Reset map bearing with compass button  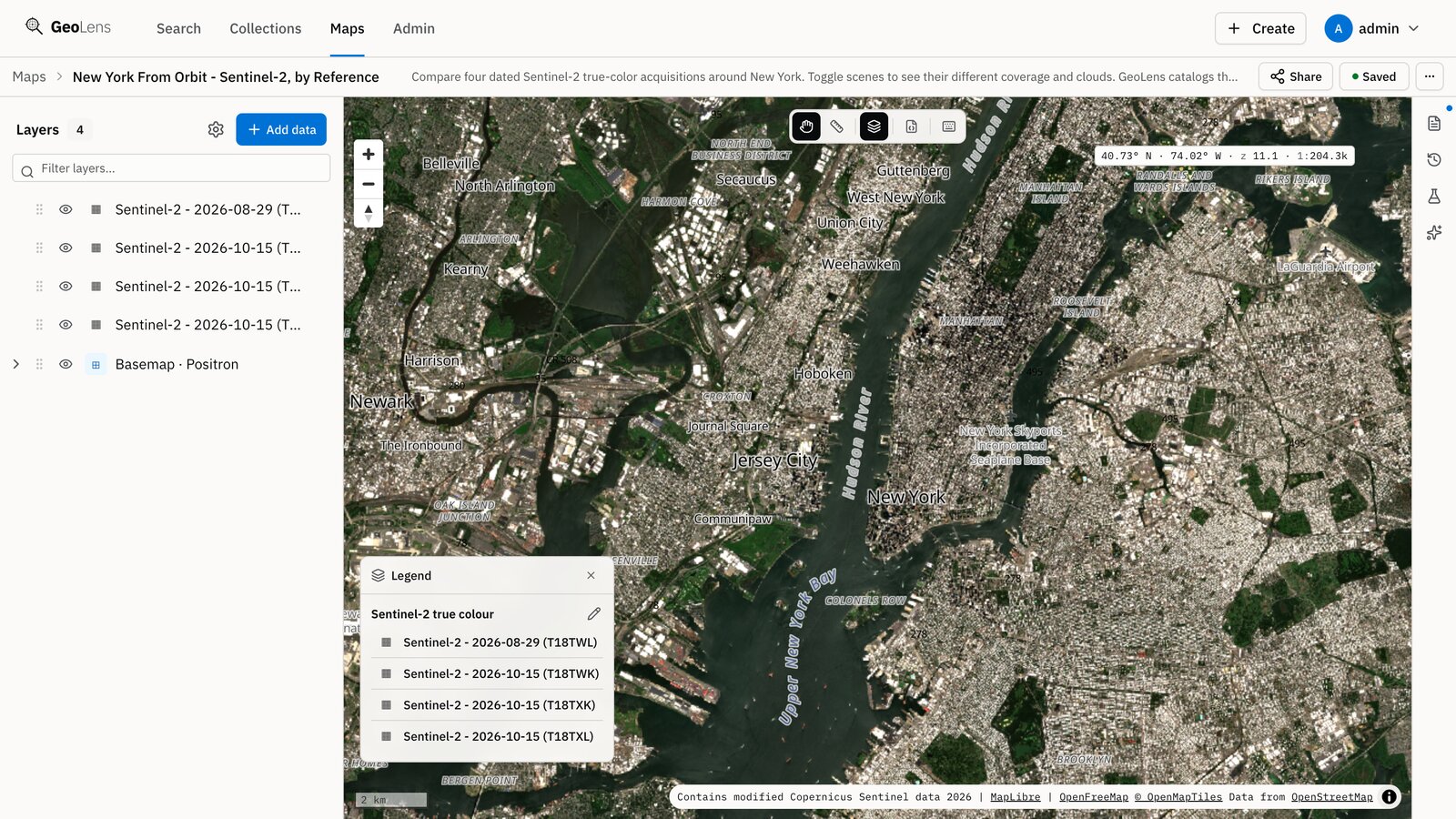tap(369, 213)
